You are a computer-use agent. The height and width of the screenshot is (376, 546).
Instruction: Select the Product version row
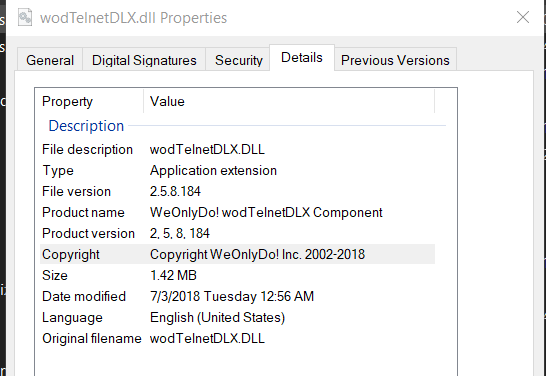[237, 233]
